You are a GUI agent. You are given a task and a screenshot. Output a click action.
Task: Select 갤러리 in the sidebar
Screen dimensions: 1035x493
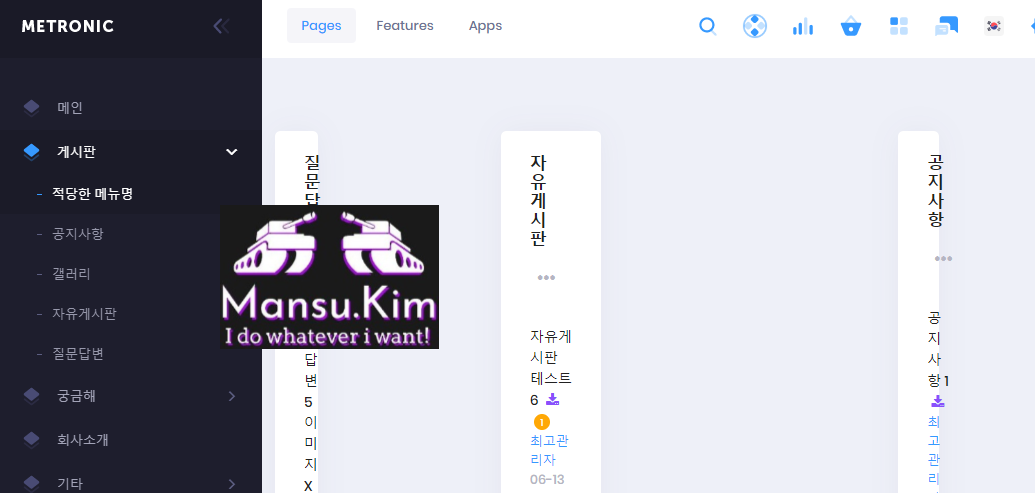[x=71, y=274]
